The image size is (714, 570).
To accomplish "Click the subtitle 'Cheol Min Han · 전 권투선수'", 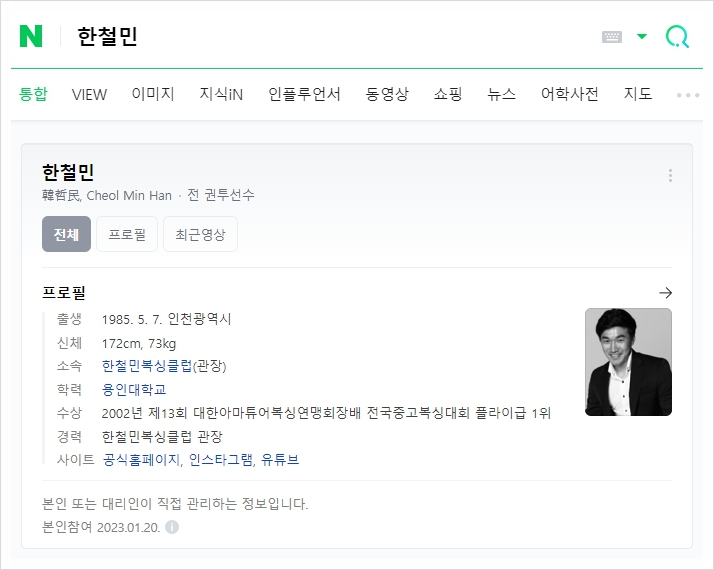I will point(170,195).
